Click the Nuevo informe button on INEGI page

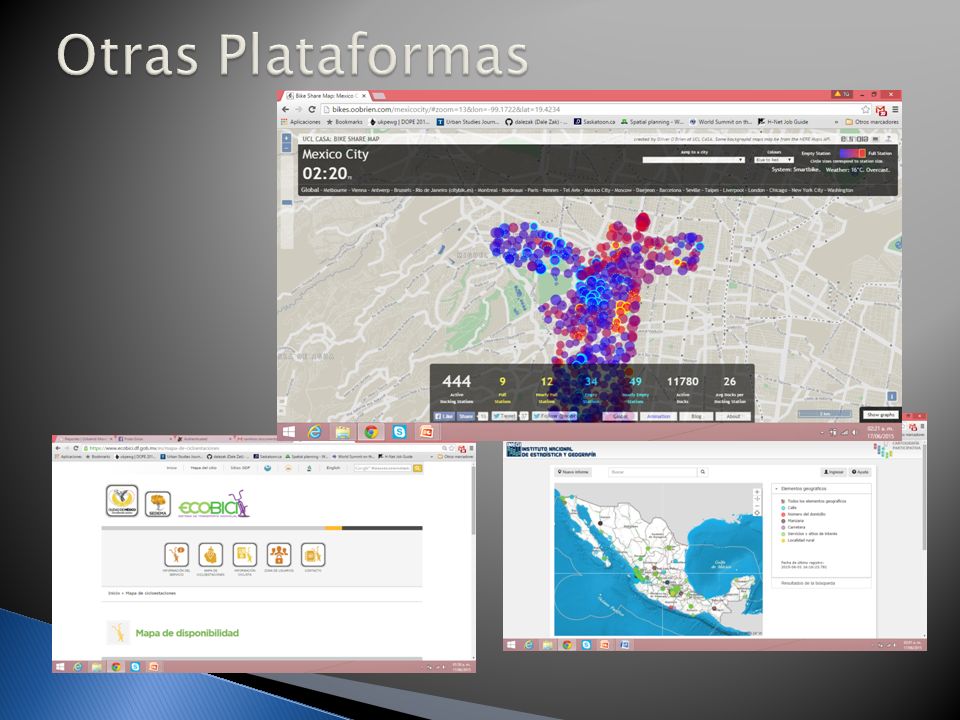pyautogui.click(x=573, y=472)
